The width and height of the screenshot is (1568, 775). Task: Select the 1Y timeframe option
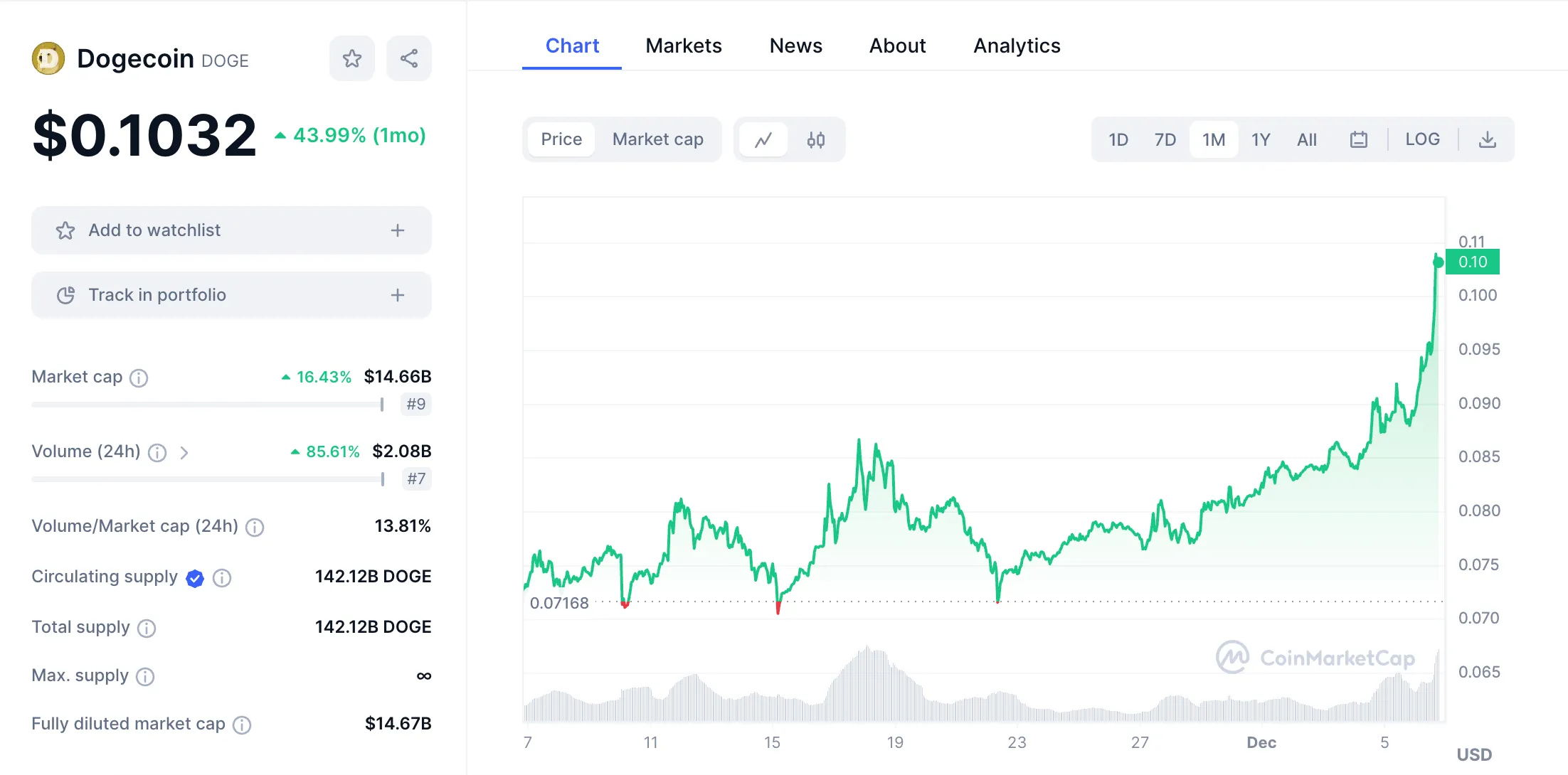point(1261,139)
